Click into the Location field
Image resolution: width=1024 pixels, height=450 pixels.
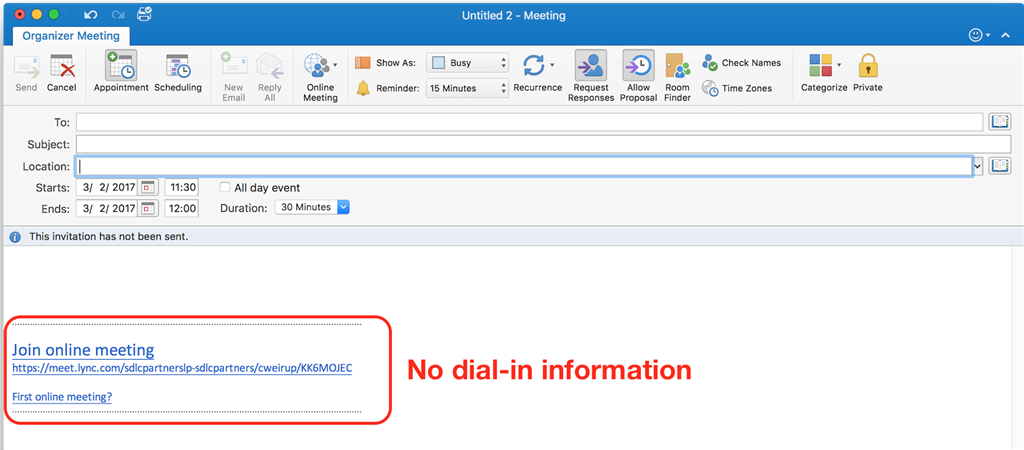pyautogui.click(x=524, y=166)
